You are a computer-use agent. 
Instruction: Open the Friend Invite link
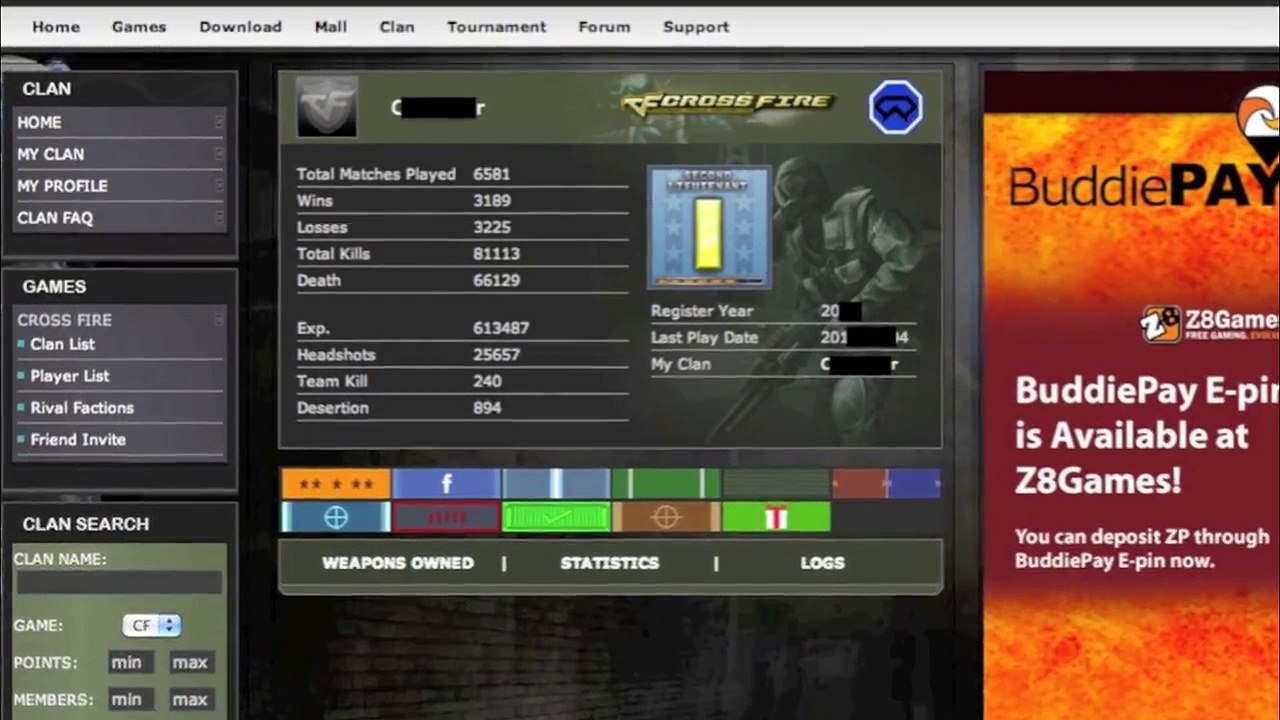point(78,440)
